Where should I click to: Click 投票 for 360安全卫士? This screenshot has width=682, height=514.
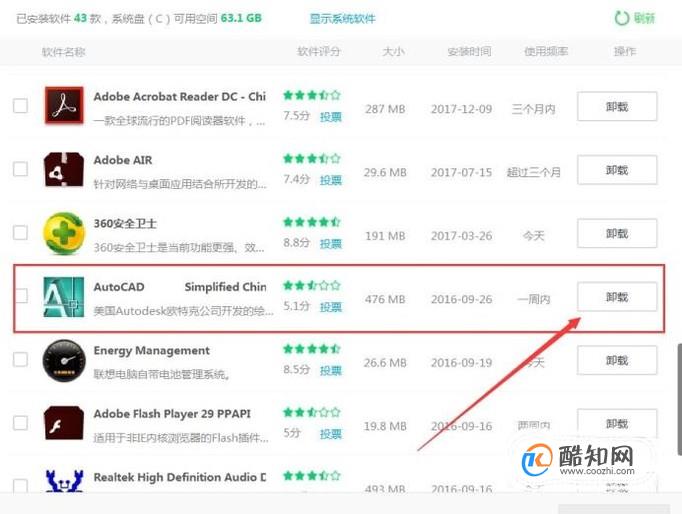click(x=331, y=244)
